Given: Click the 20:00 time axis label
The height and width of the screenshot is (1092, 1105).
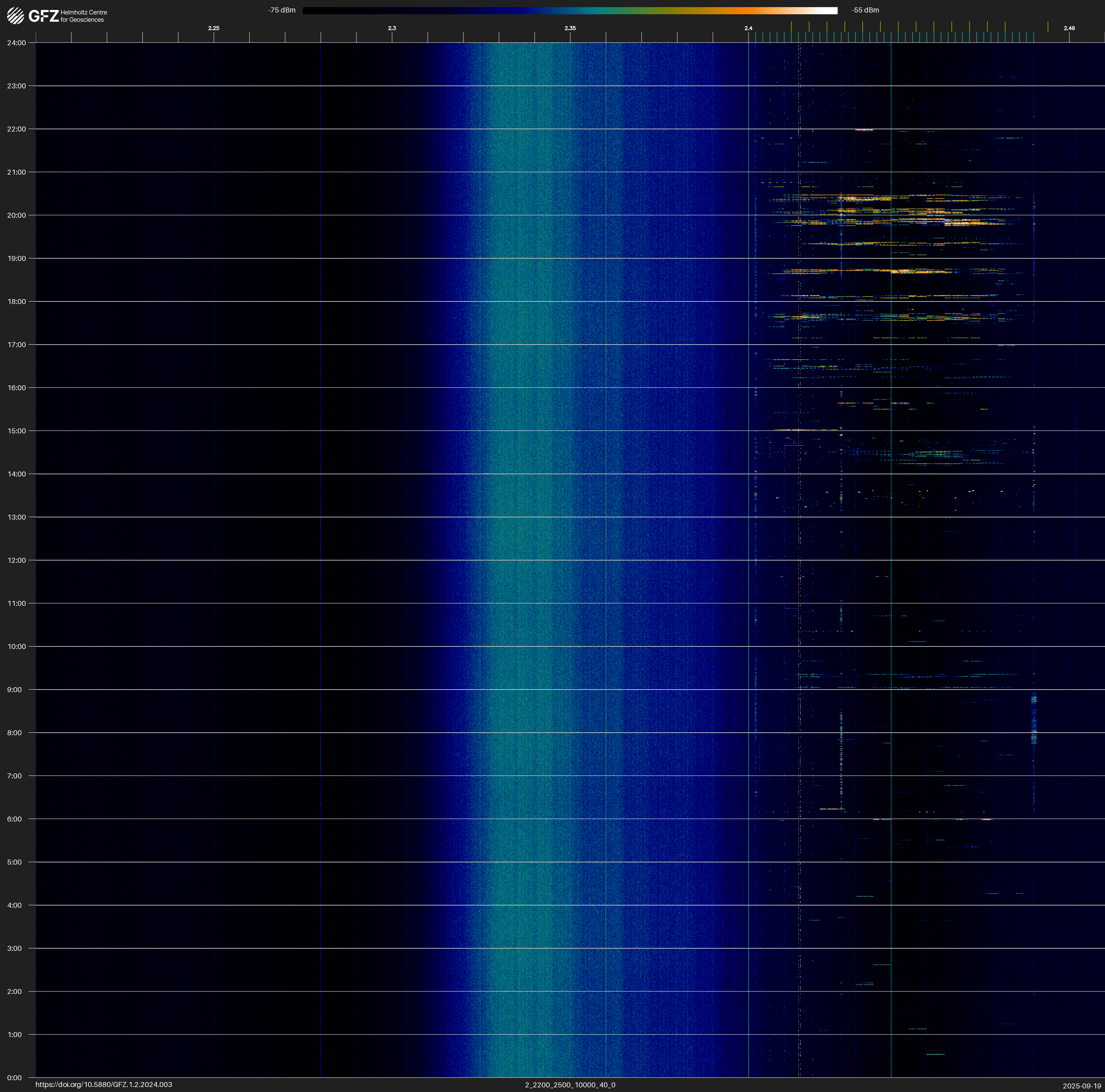Looking at the screenshot, I should point(17,216).
